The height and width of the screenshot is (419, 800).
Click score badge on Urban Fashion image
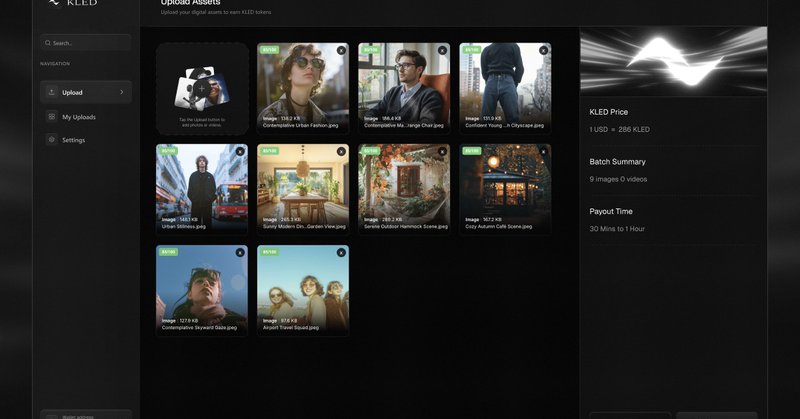click(269, 50)
